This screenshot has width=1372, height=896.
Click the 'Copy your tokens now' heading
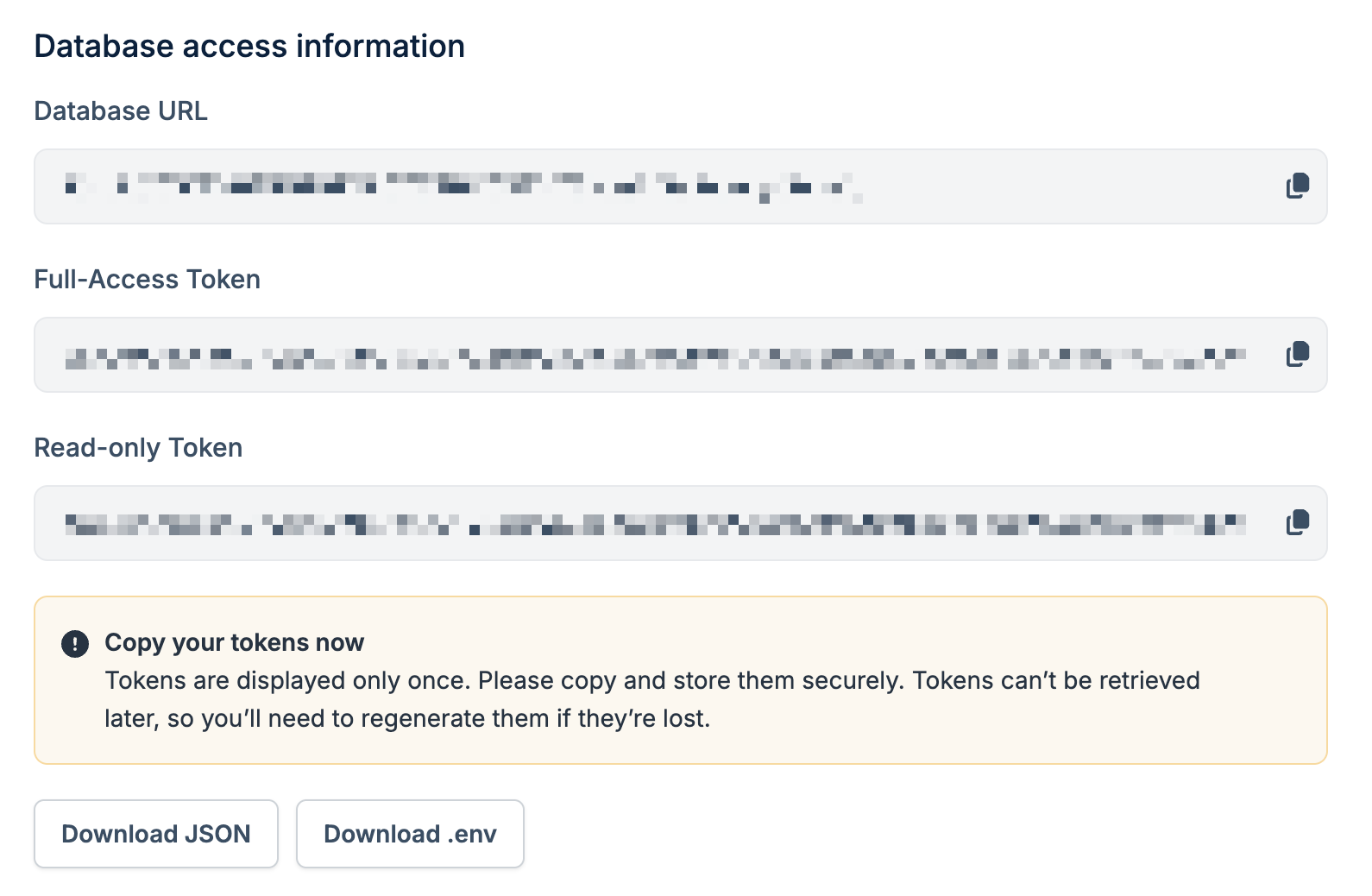click(234, 642)
